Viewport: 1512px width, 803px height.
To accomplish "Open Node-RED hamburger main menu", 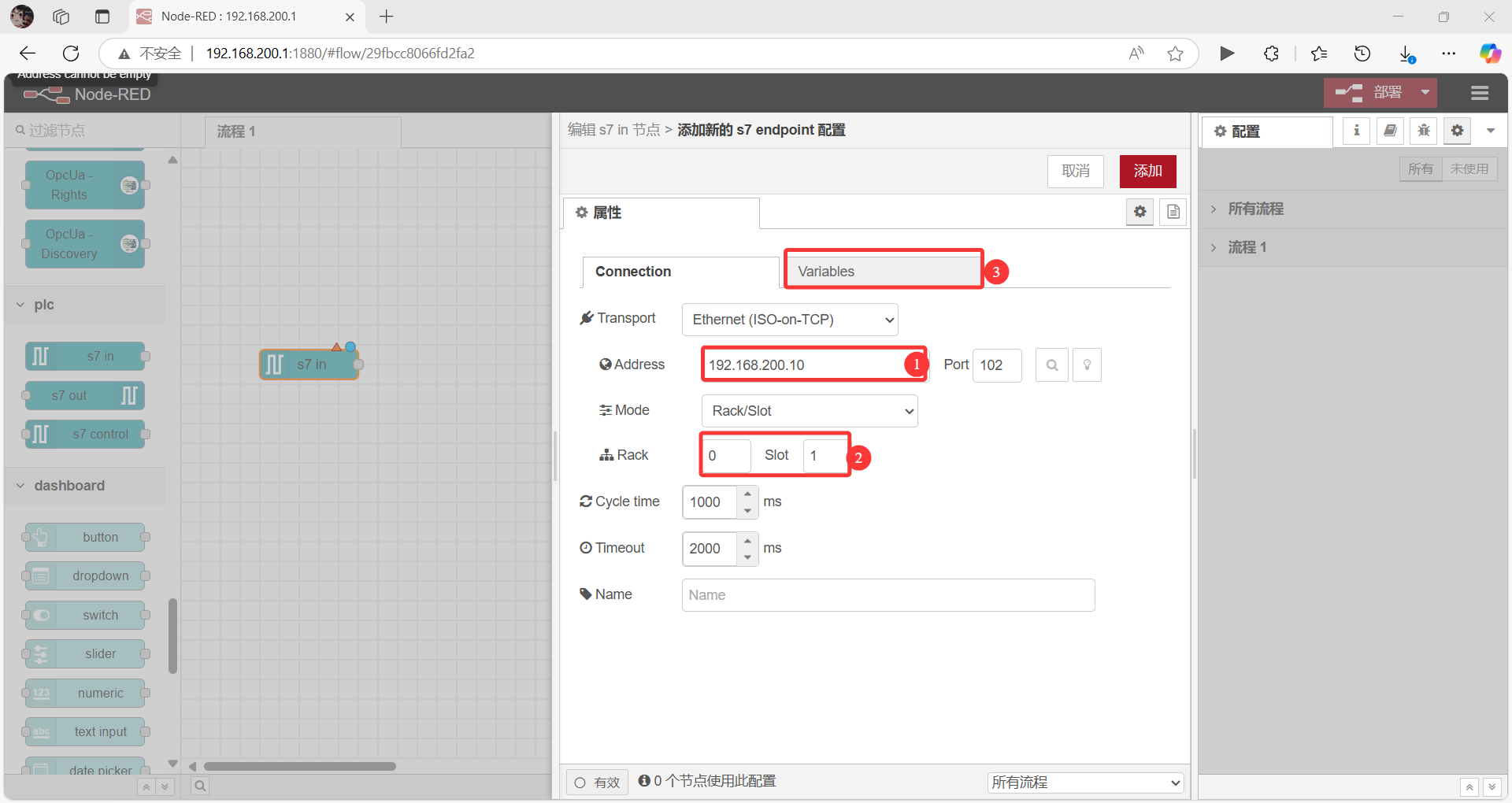I will pos(1480,93).
